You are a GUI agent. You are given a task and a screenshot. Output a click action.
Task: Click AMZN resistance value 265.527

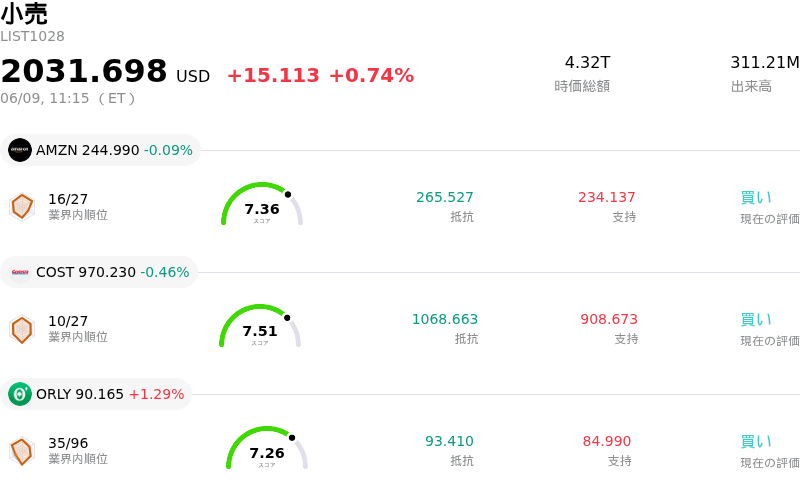444,197
